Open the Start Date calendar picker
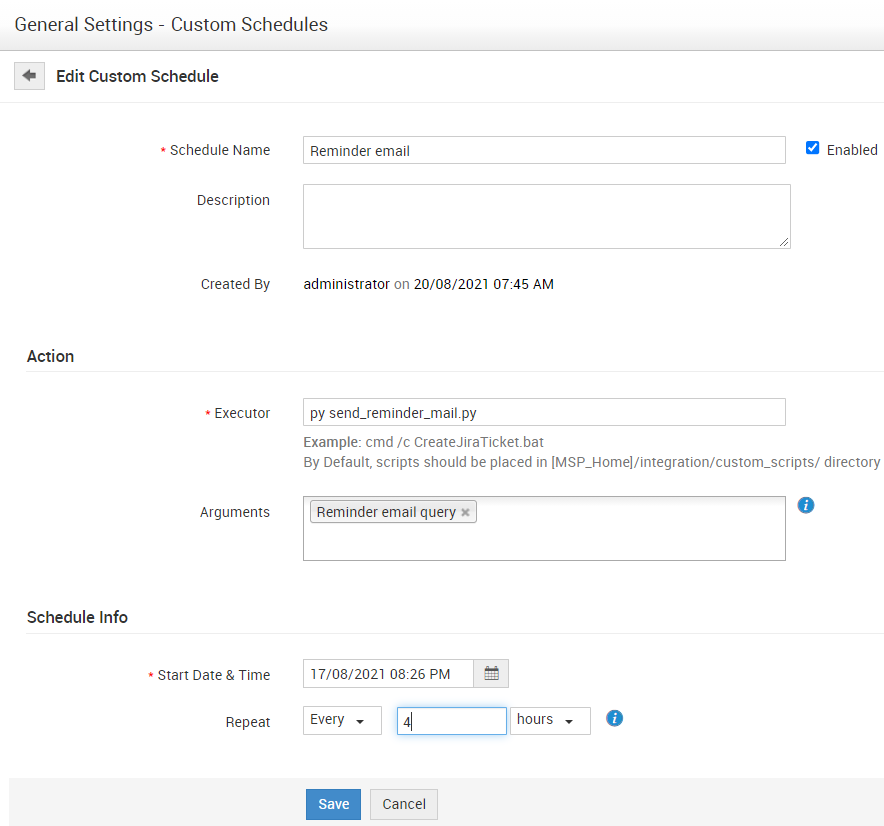884x826 pixels. tap(491, 673)
